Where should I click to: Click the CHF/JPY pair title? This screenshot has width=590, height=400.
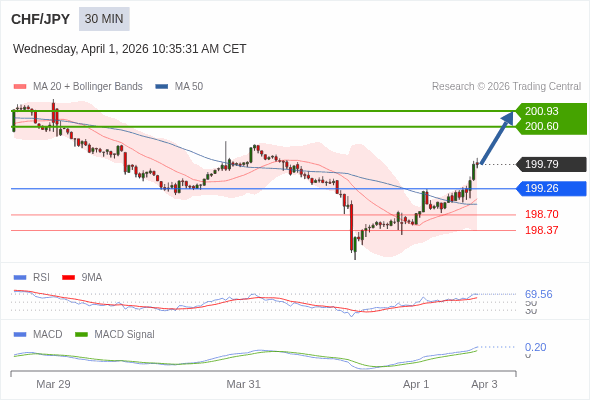40,19
